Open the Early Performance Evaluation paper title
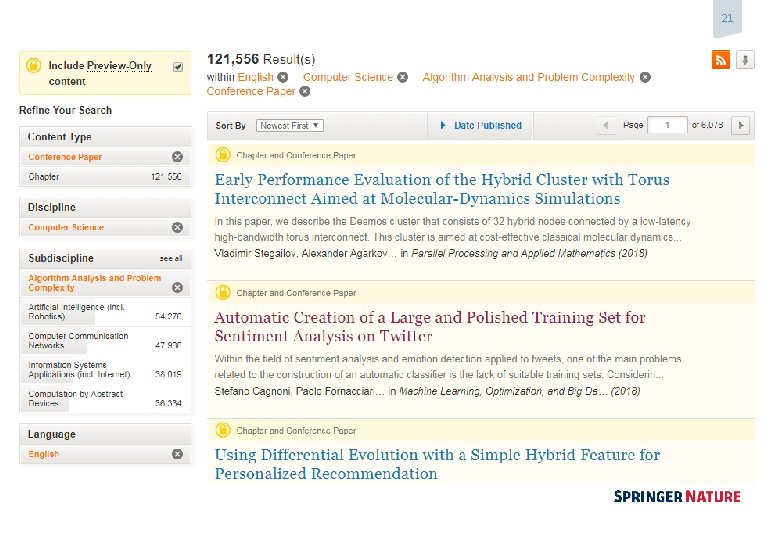This screenshot has width=780, height=540. [x=441, y=189]
